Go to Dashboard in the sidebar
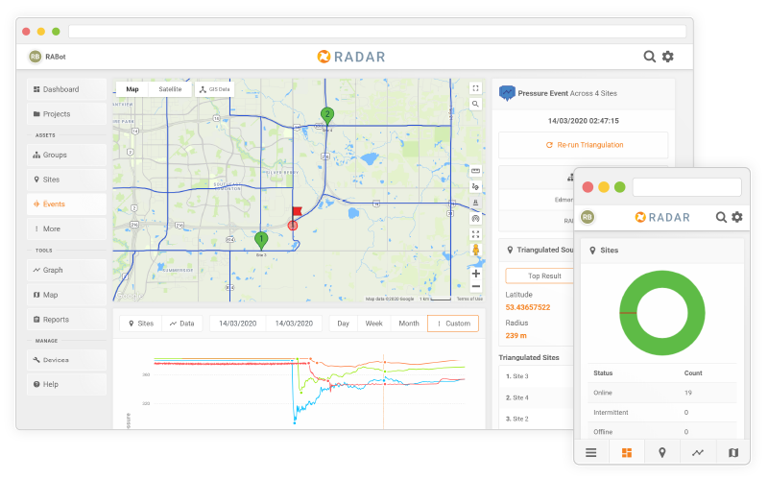The image size is (768, 480). 67,89
